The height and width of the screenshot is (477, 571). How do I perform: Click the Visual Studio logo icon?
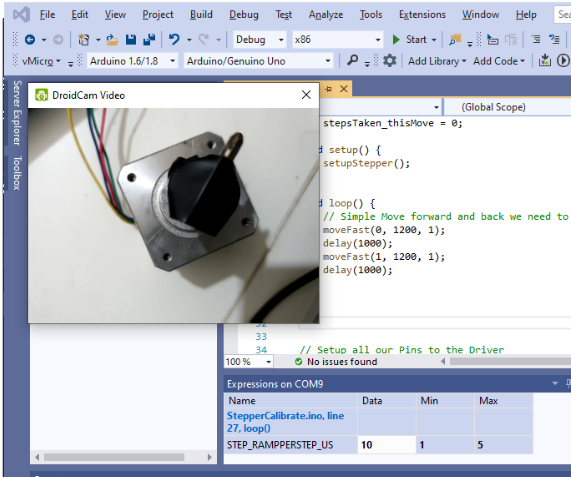(21, 15)
